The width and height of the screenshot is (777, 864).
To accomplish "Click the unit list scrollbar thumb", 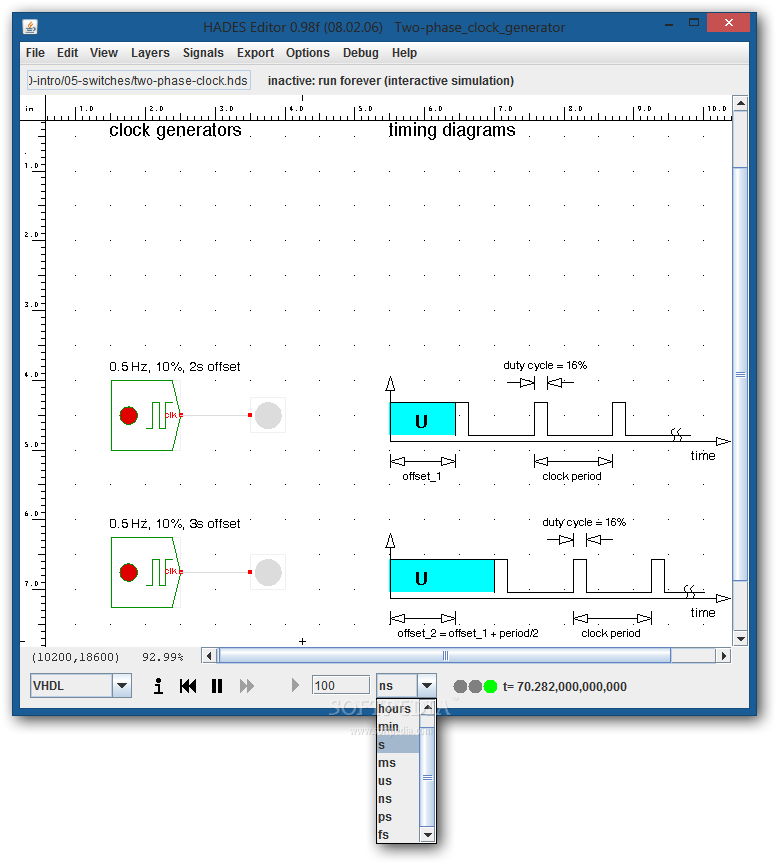I will 427,777.
